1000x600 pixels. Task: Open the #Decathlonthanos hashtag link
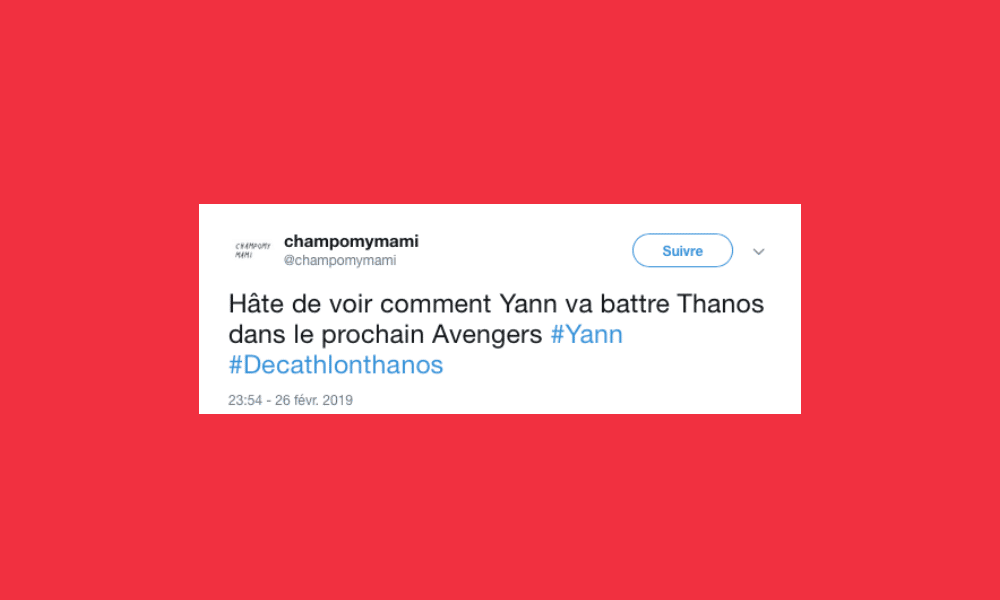click(335, 365)
